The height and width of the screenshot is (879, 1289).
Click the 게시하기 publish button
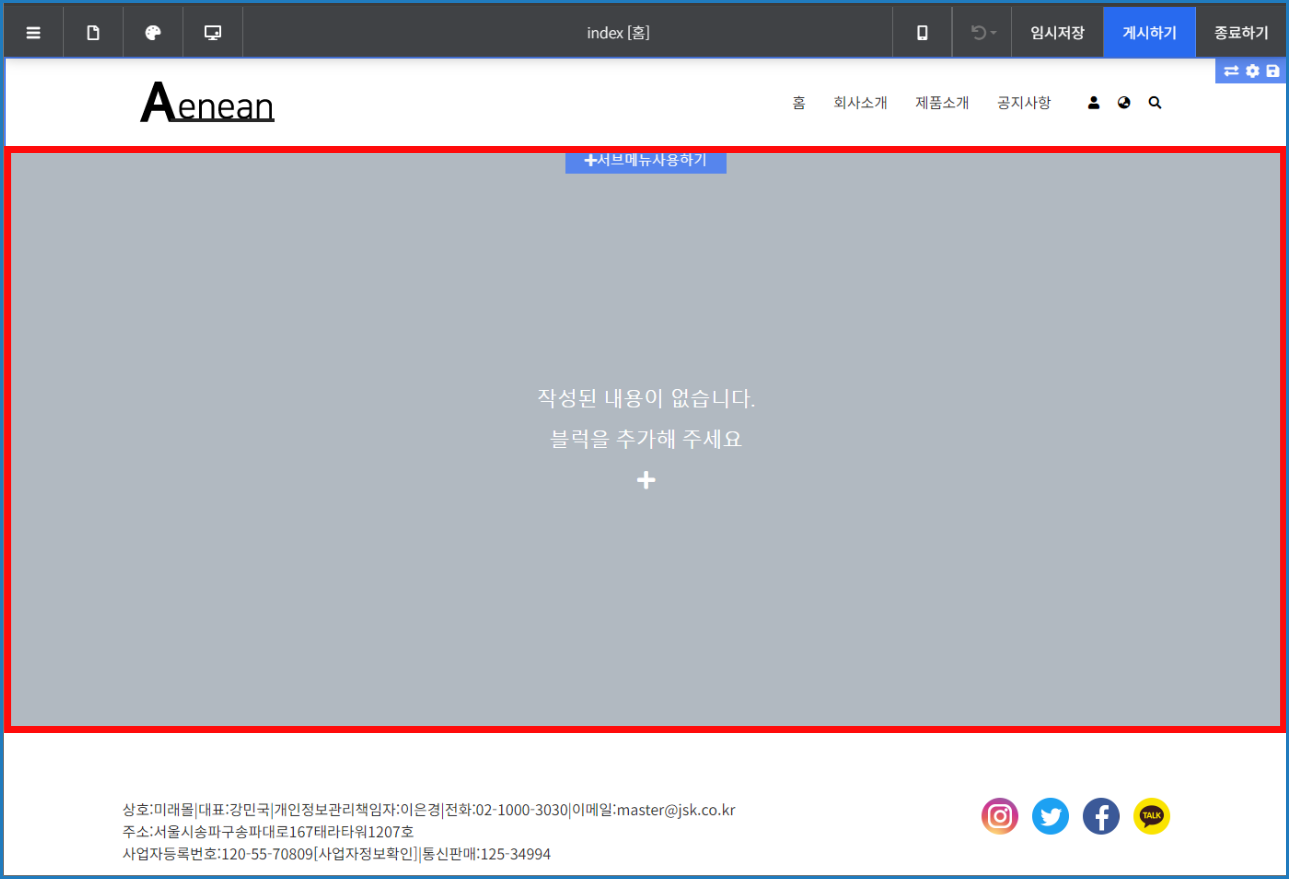coord(1149,33)
